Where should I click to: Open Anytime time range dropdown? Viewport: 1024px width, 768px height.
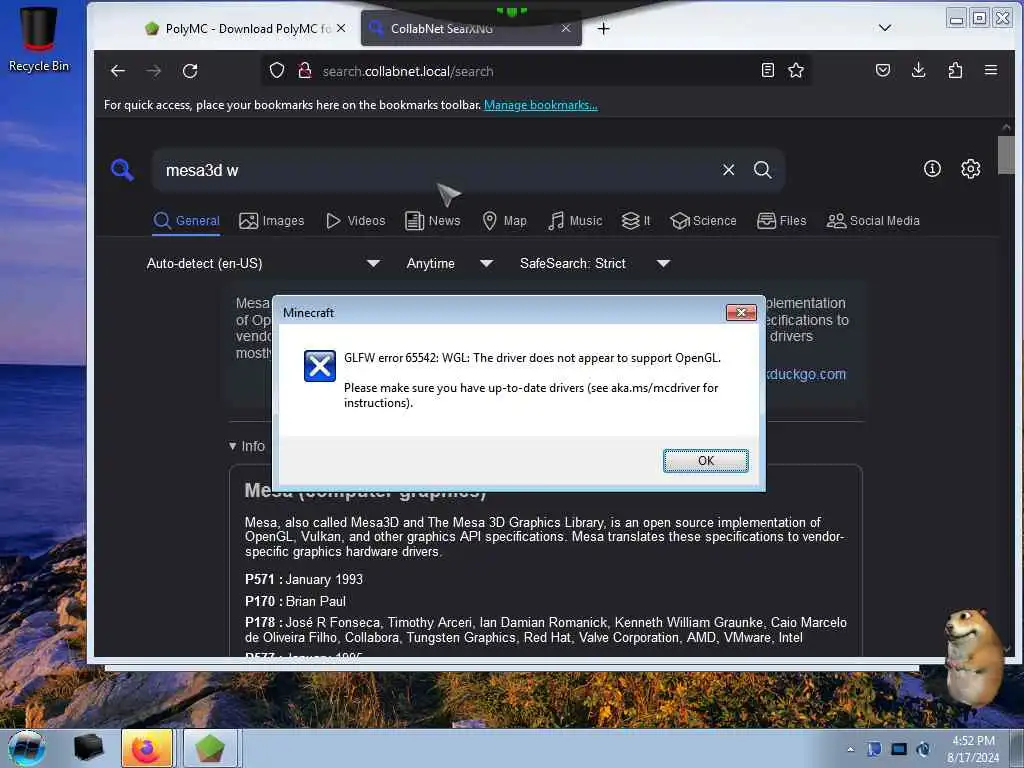(449, 263)
